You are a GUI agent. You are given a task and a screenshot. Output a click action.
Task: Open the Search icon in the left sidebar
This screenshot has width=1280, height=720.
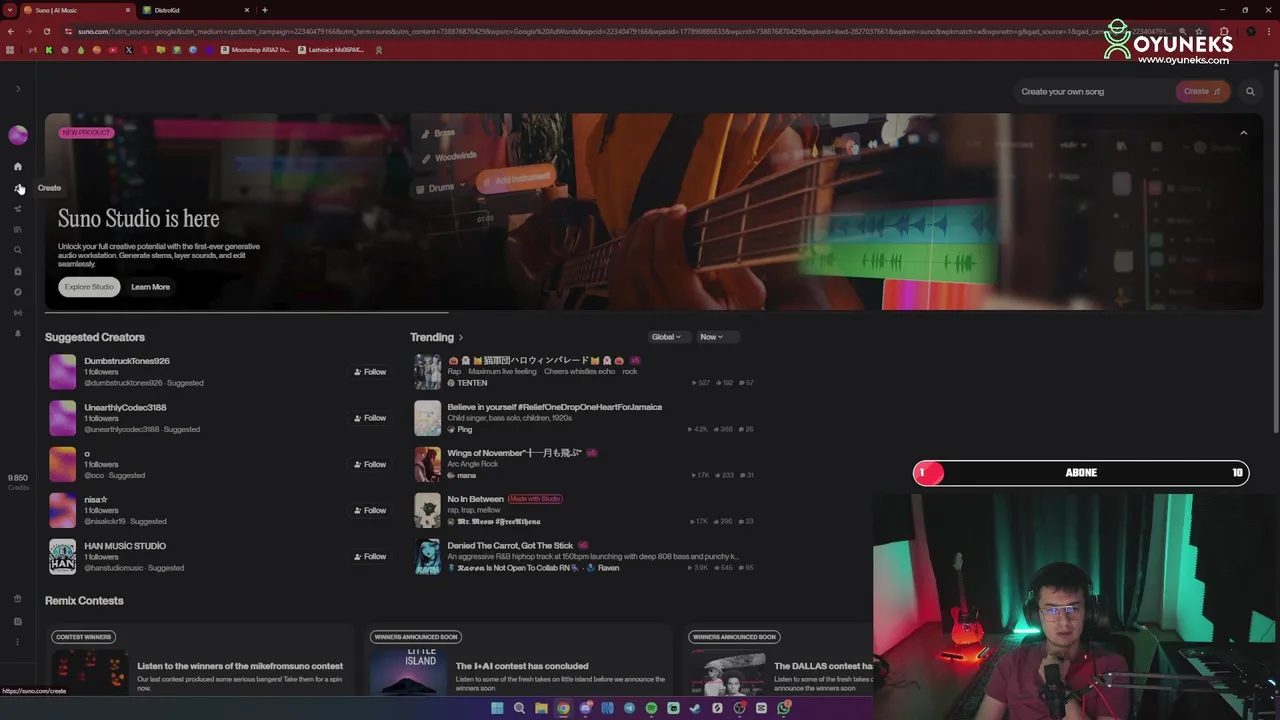pos(17,250)
